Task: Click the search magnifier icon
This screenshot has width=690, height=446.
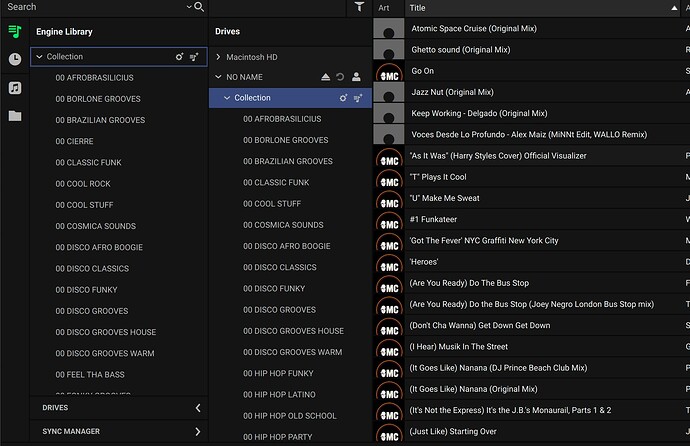Action: click(199, 7)
